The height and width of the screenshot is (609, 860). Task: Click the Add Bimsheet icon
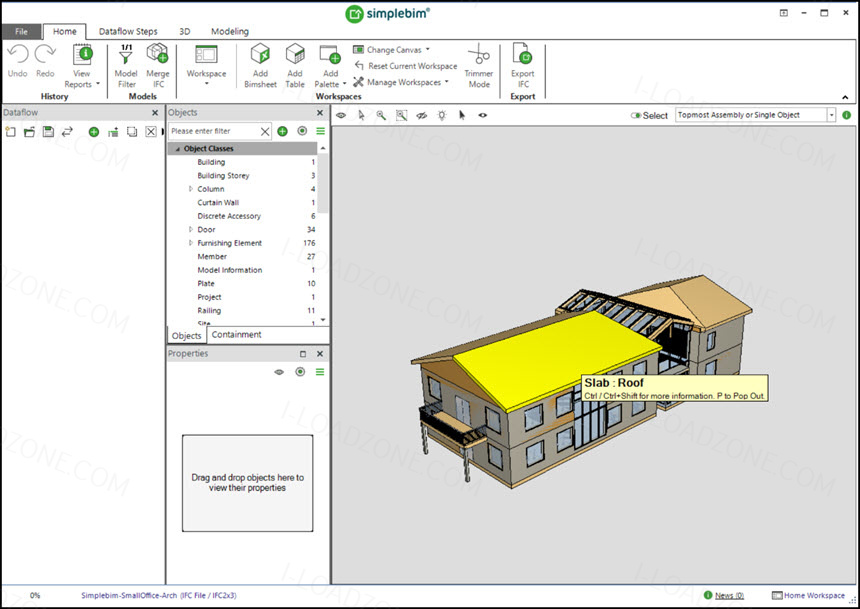coord(260,54)
